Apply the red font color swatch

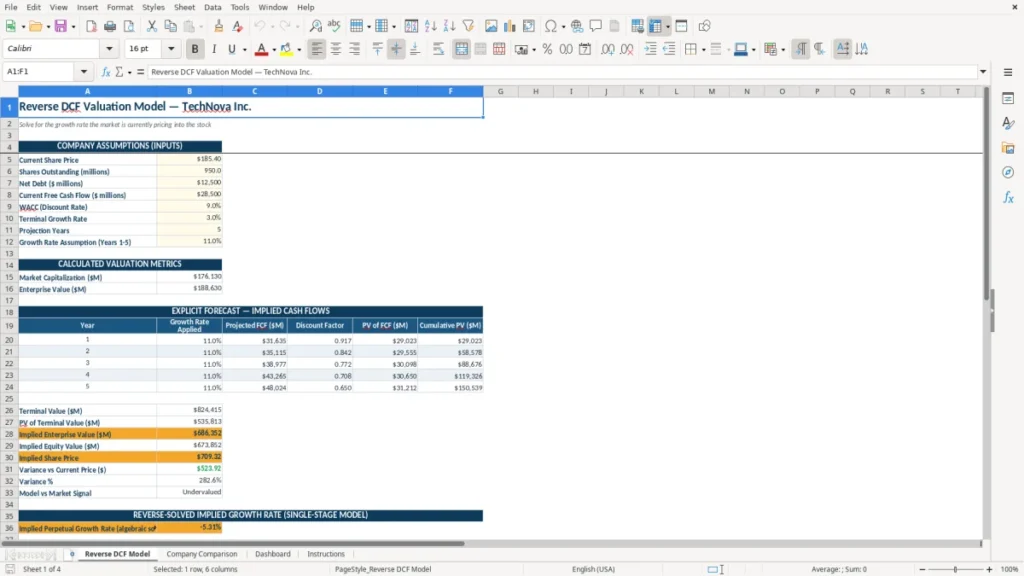click(x=261, y=49)
